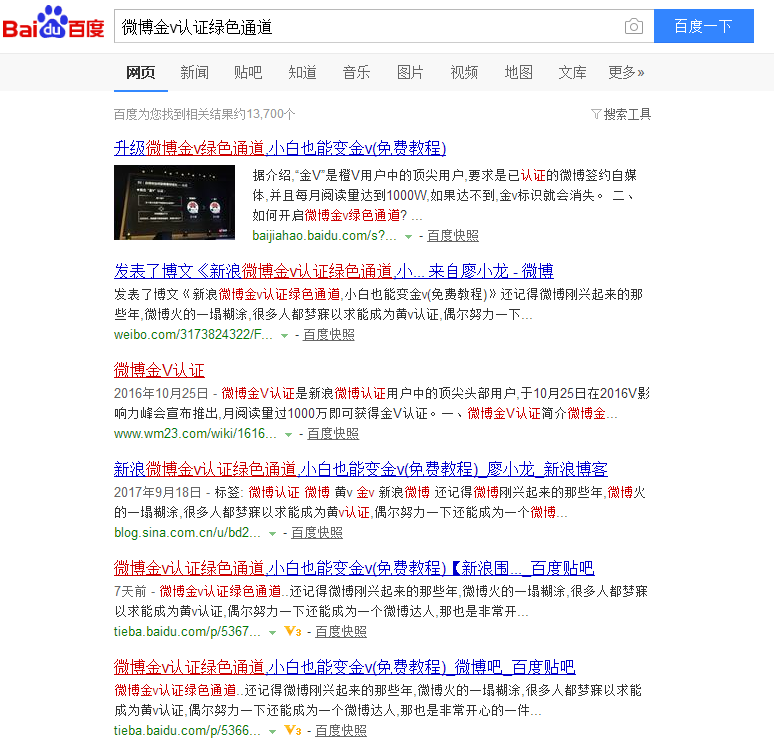Image resolution: width=774 pixels, height=750 pixels.
Task: Open the first result's thumbnail image
Action: click(174, 202)
